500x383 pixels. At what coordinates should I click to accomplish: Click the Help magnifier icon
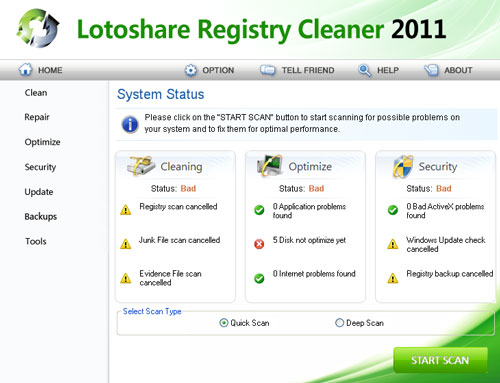tap(364, 70)
